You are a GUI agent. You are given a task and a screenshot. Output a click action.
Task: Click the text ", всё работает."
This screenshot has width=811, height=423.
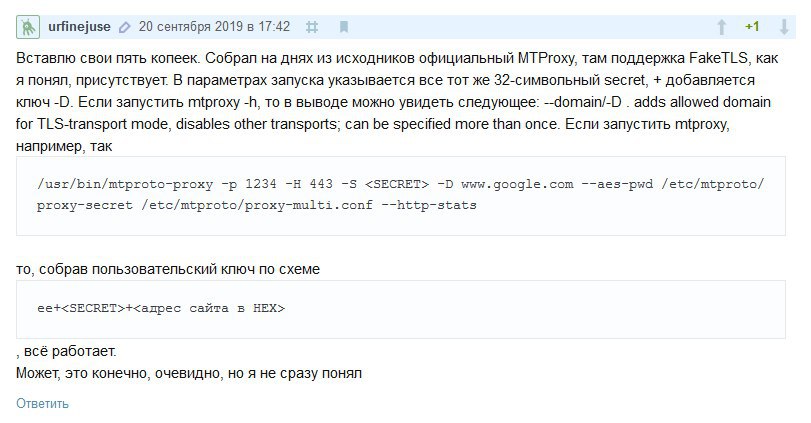point(67,352)
